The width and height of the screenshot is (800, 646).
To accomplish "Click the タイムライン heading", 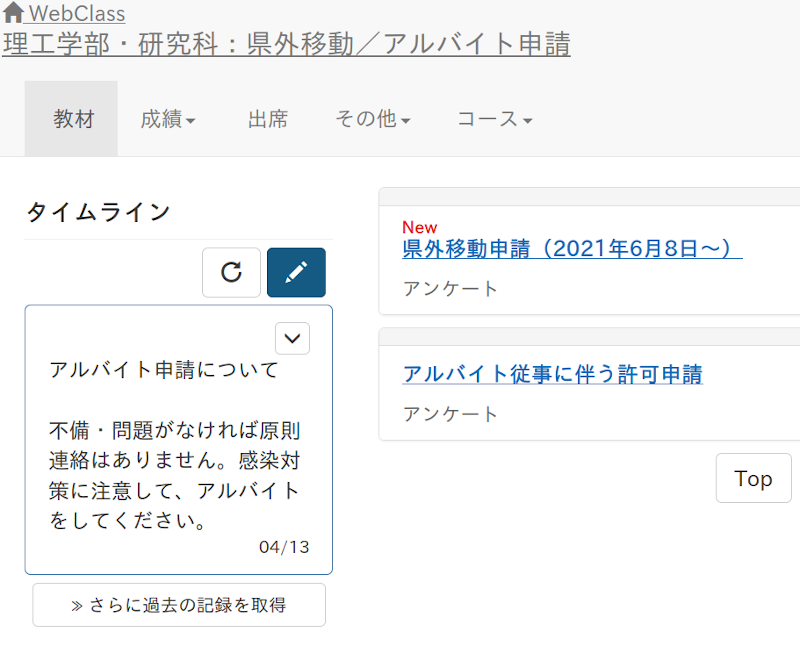I will pyautogui.click(x=98, y=211).
